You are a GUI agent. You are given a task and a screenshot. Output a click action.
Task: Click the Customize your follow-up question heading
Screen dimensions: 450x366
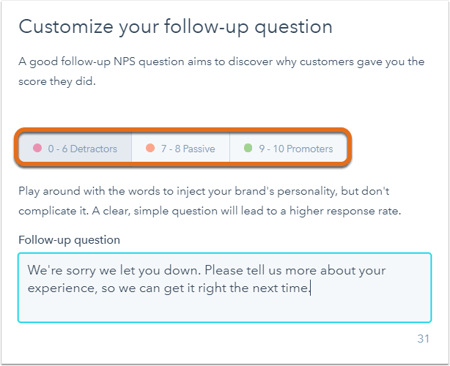tap(175, 27)
